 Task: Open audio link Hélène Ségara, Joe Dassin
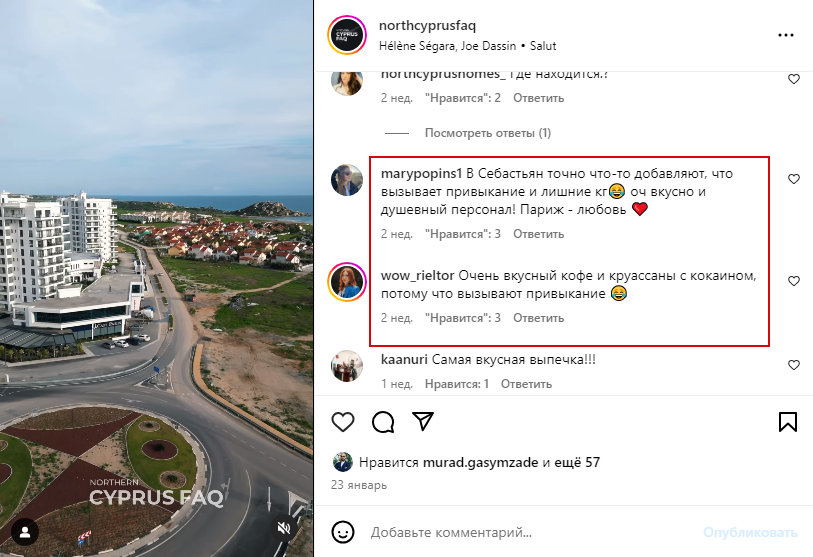[447, 46]
